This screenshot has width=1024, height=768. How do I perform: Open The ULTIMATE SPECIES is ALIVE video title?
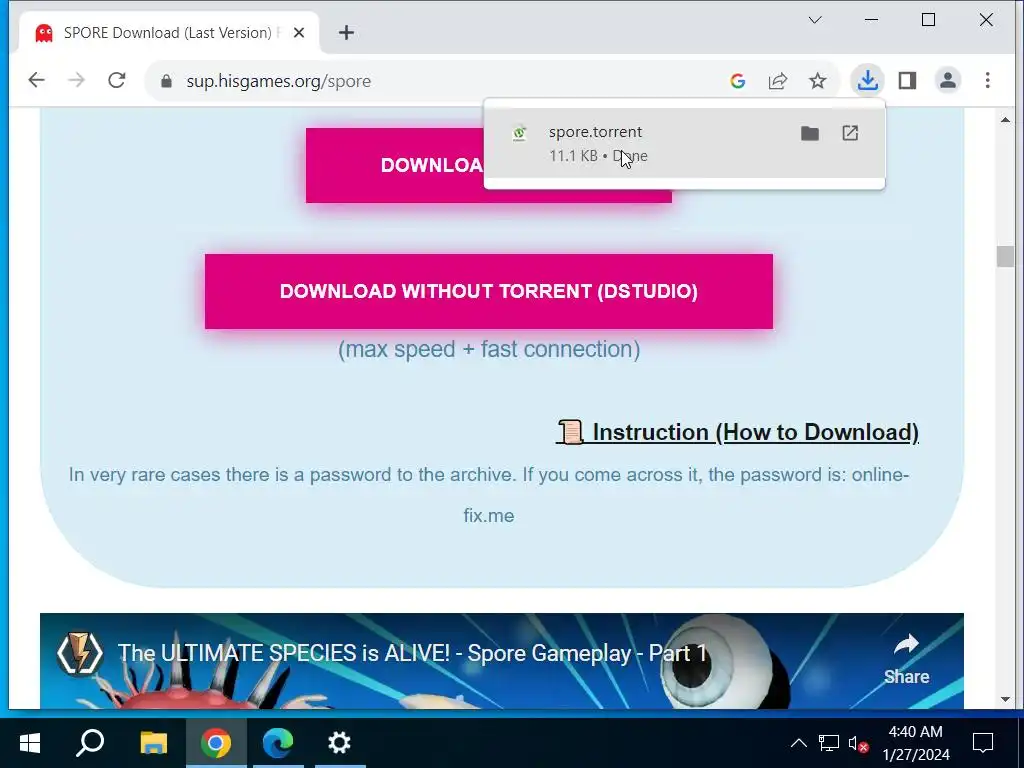coord(412,653)
